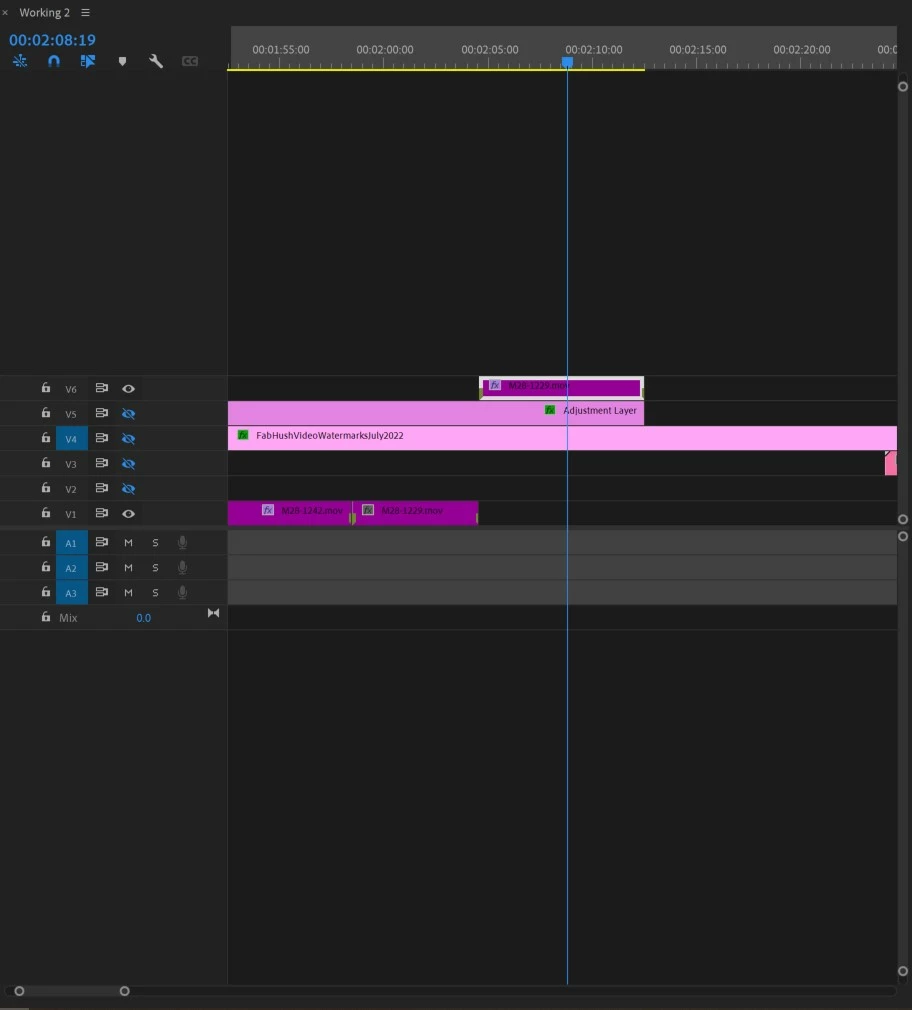
Task: Target the V5 track header
Action: (71, 414)
